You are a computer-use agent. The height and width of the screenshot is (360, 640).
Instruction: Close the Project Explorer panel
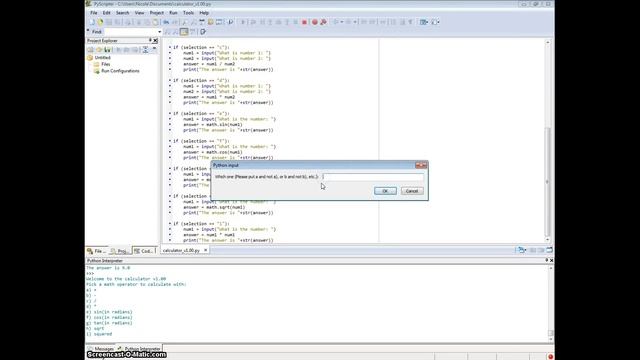pos(156,40)
